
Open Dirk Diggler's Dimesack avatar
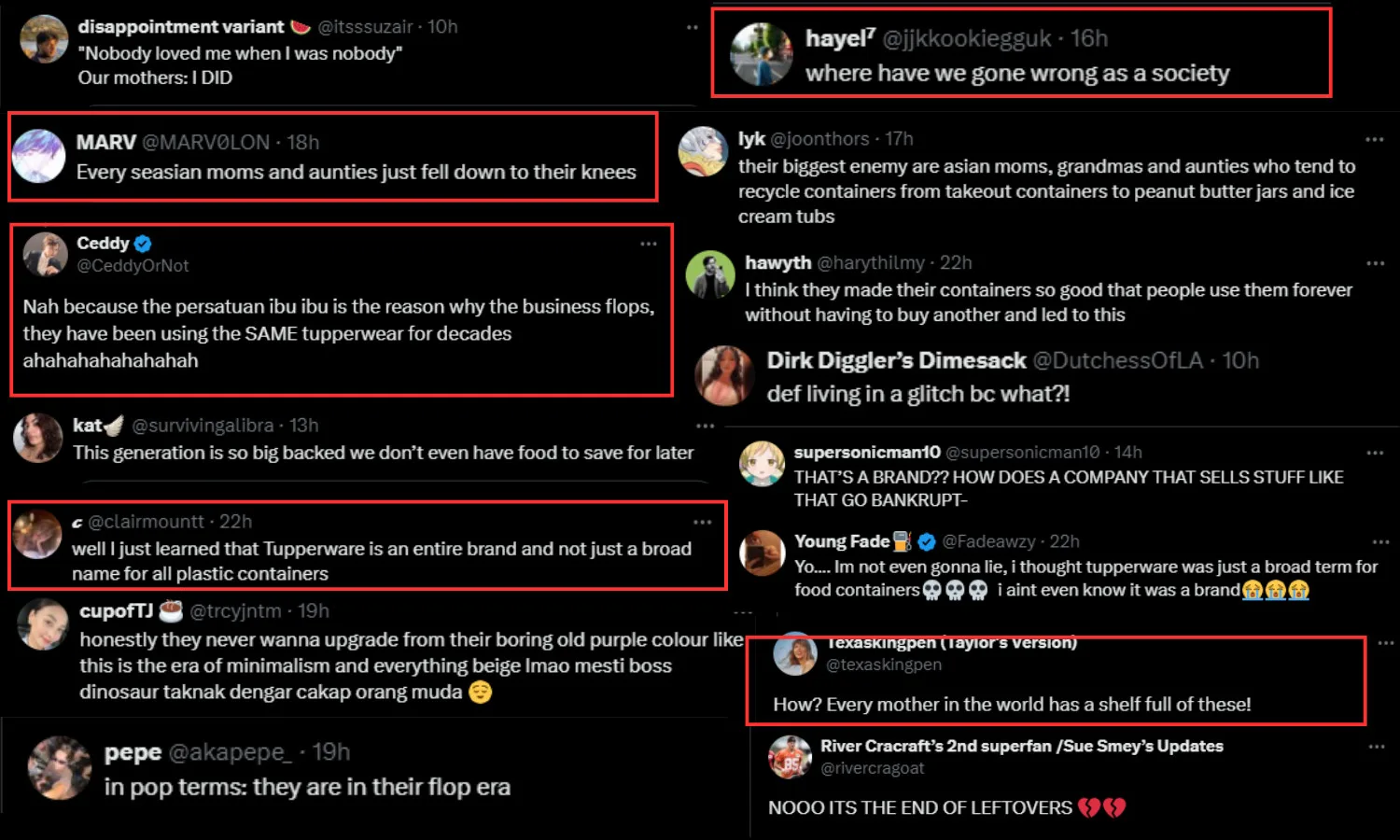coord(724,375)
